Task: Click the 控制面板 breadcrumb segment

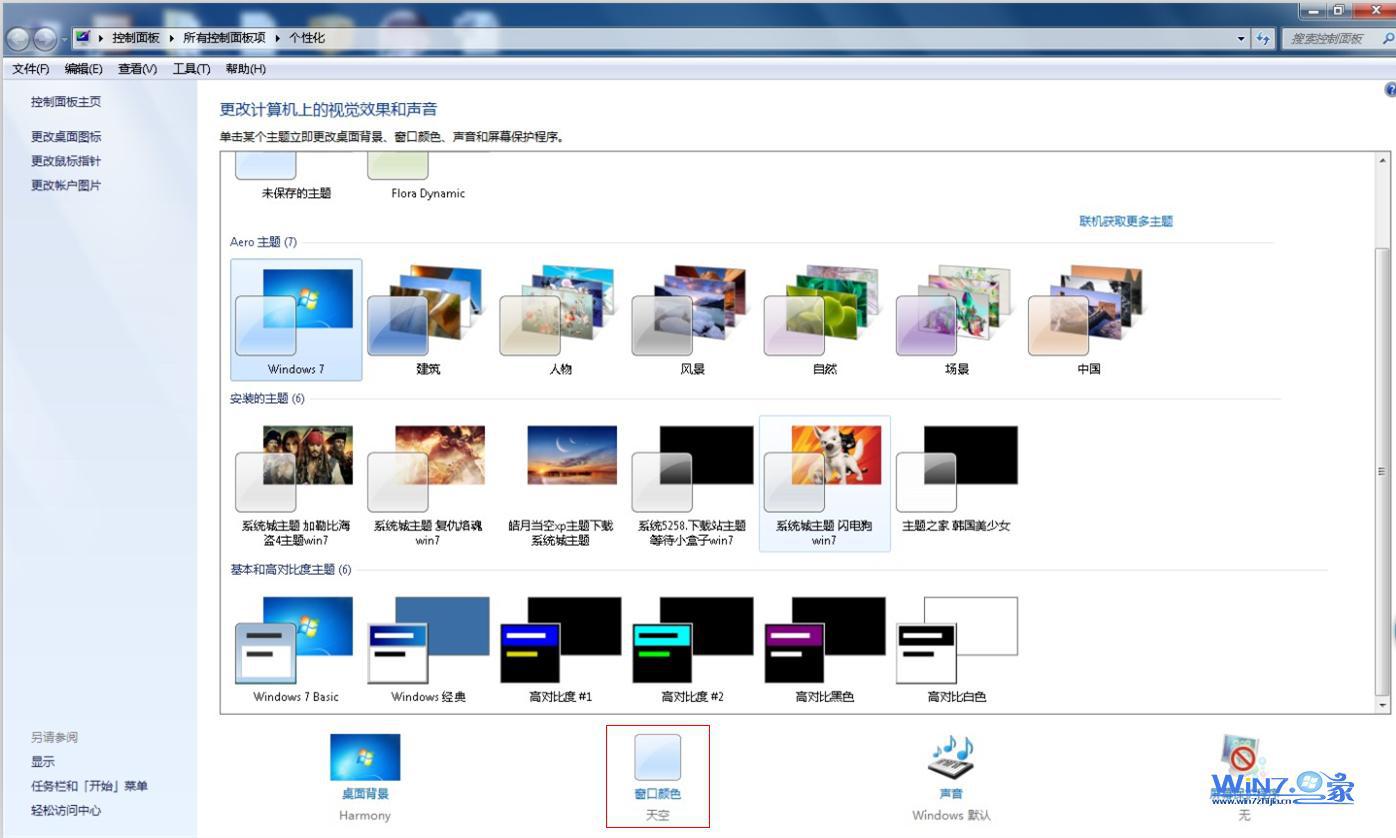Action: [x=136, y=38]
